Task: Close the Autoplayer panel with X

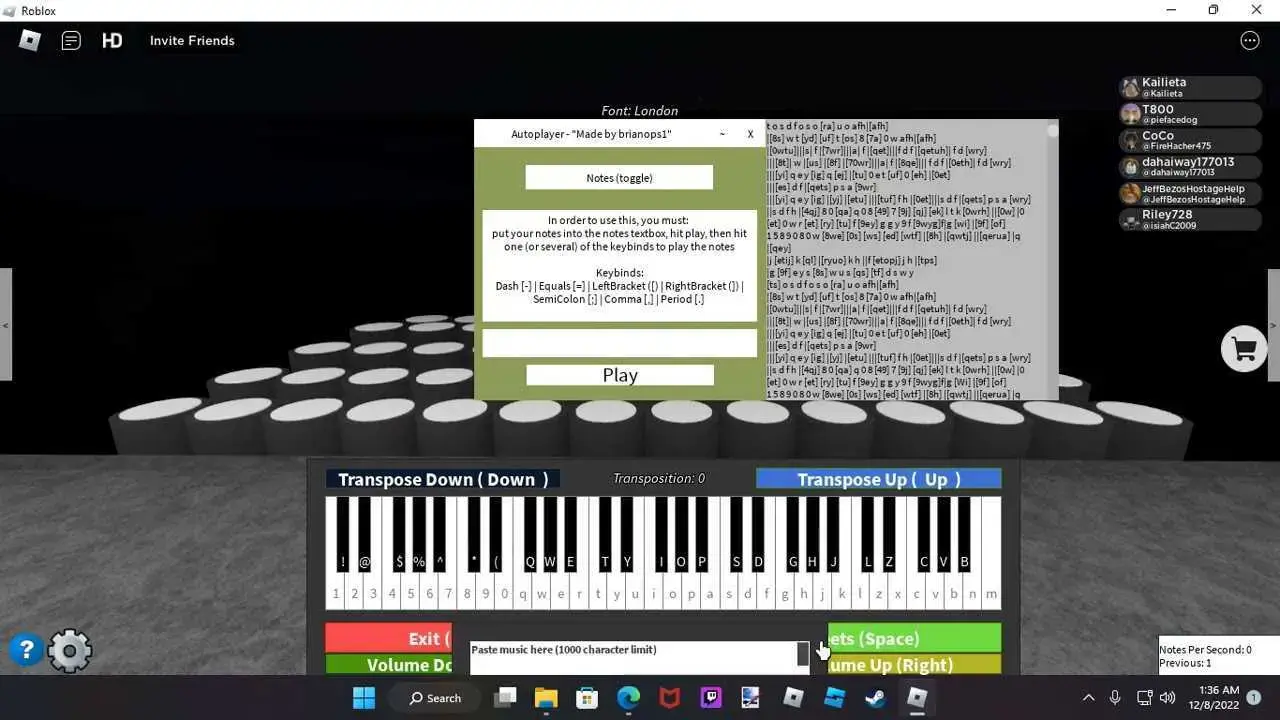Action: click(750, 134)
